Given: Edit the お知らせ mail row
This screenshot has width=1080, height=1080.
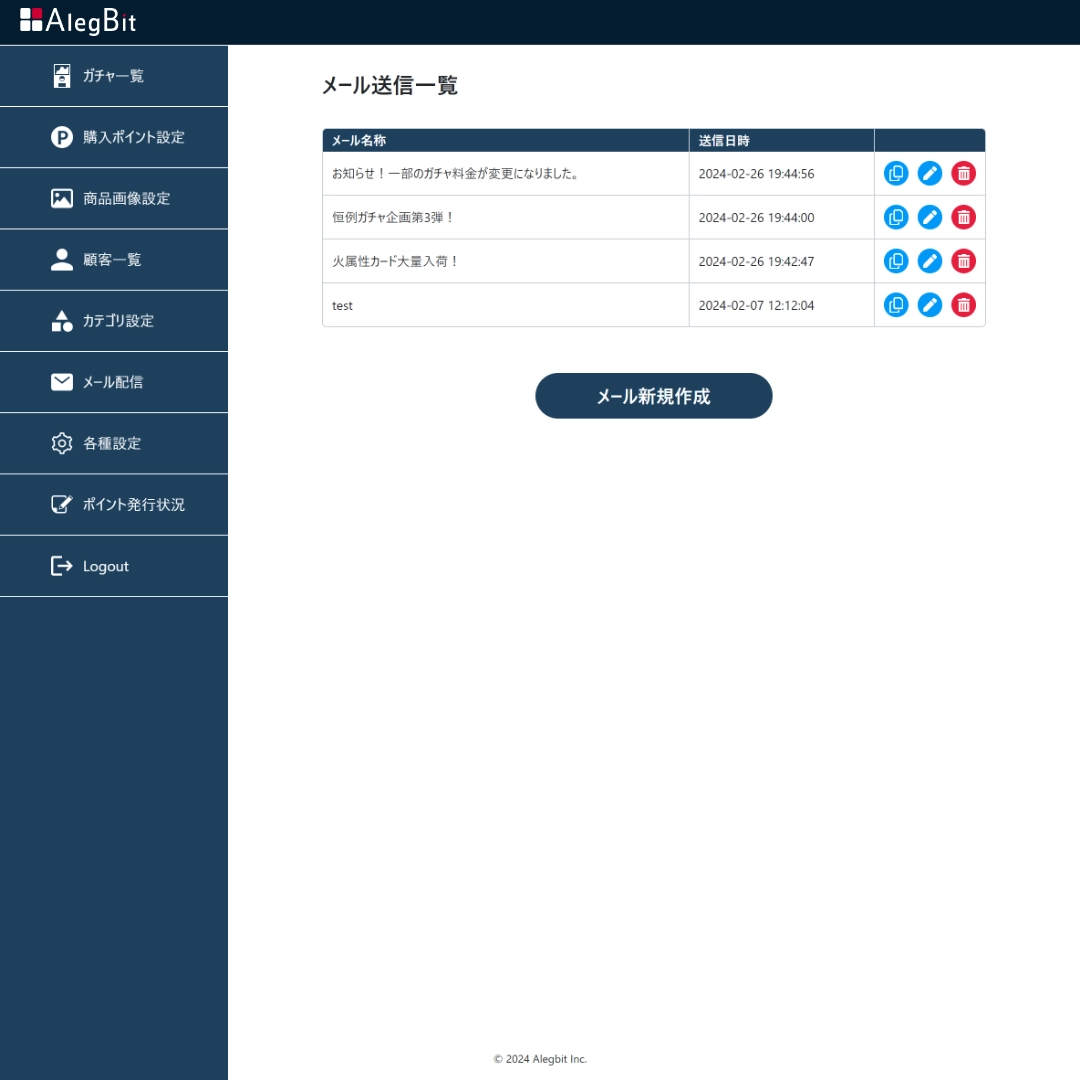Looking at the screenshot, I should [929, 174].
